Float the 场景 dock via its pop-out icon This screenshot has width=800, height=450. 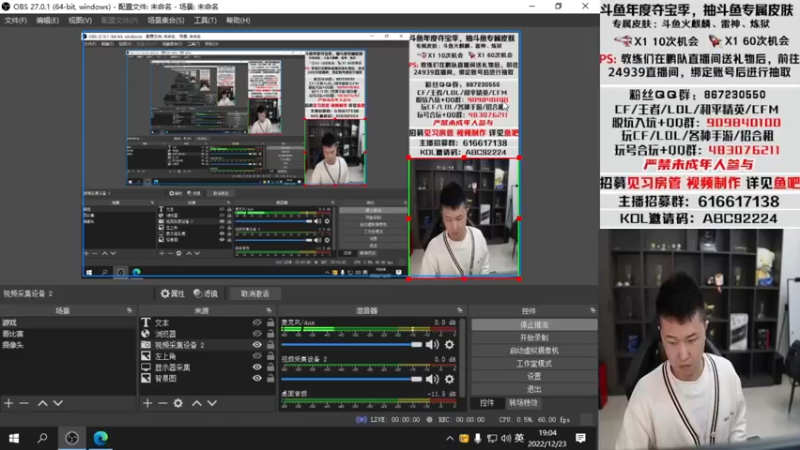(129, 310)
